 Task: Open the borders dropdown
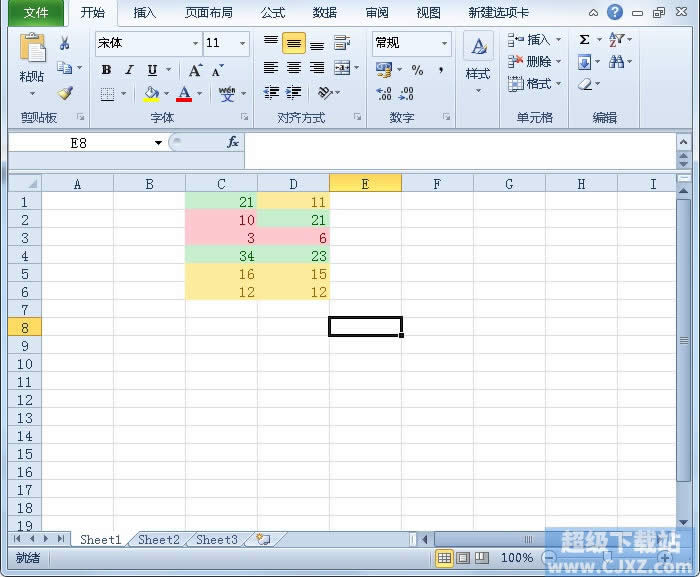pyautogui.click(x=124, y=94)
